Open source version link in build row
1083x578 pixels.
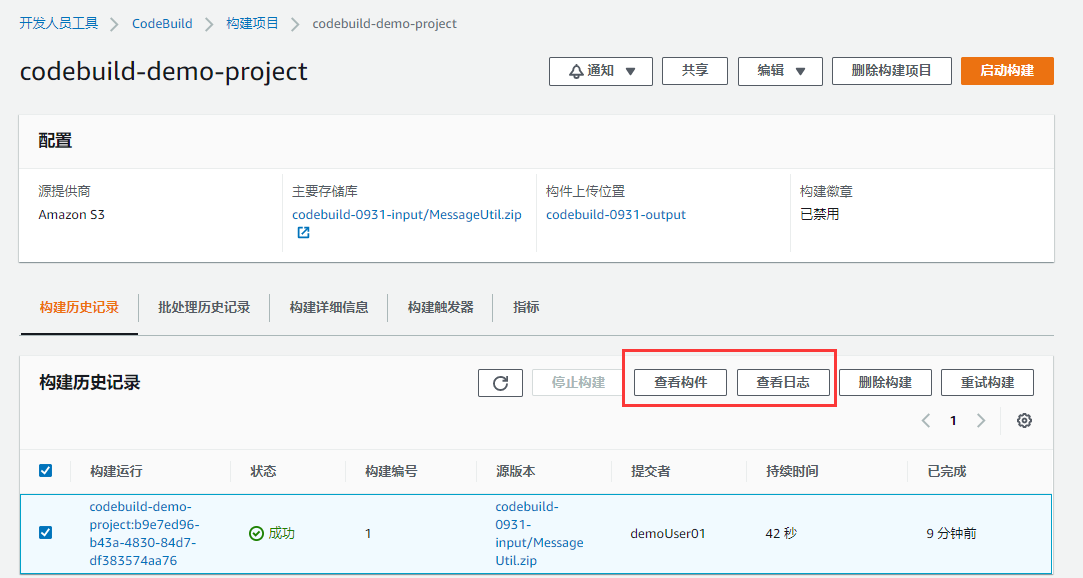539,533
